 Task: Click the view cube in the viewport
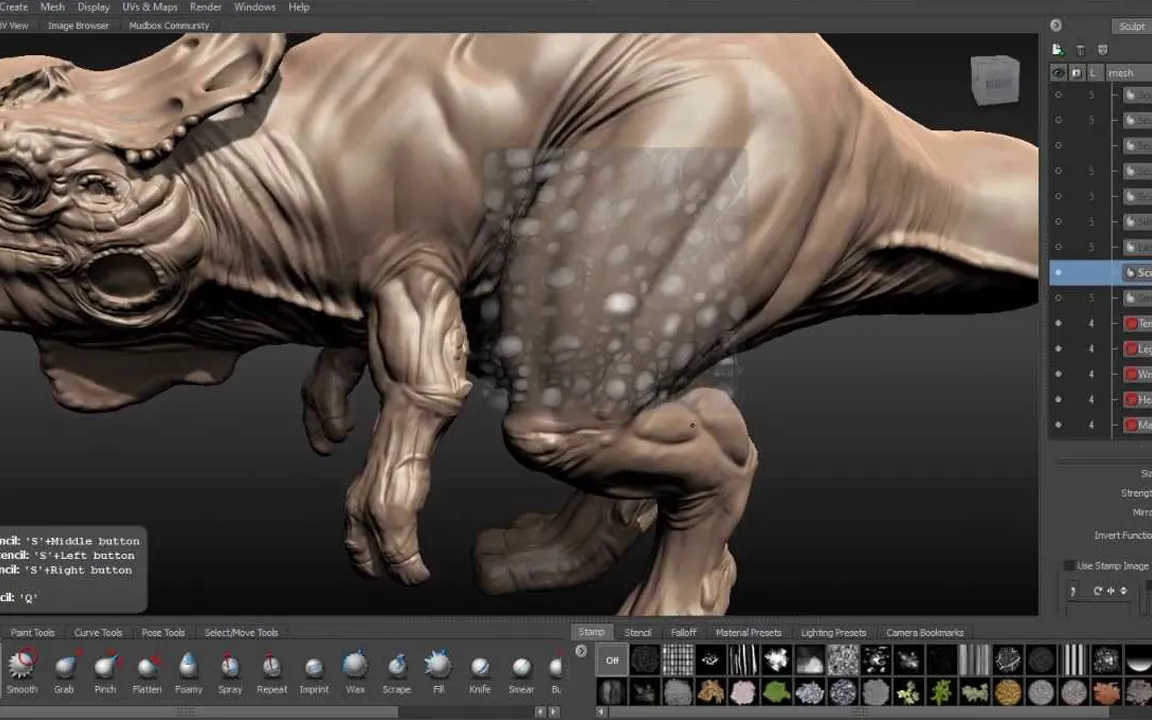[x=994, y=81]
